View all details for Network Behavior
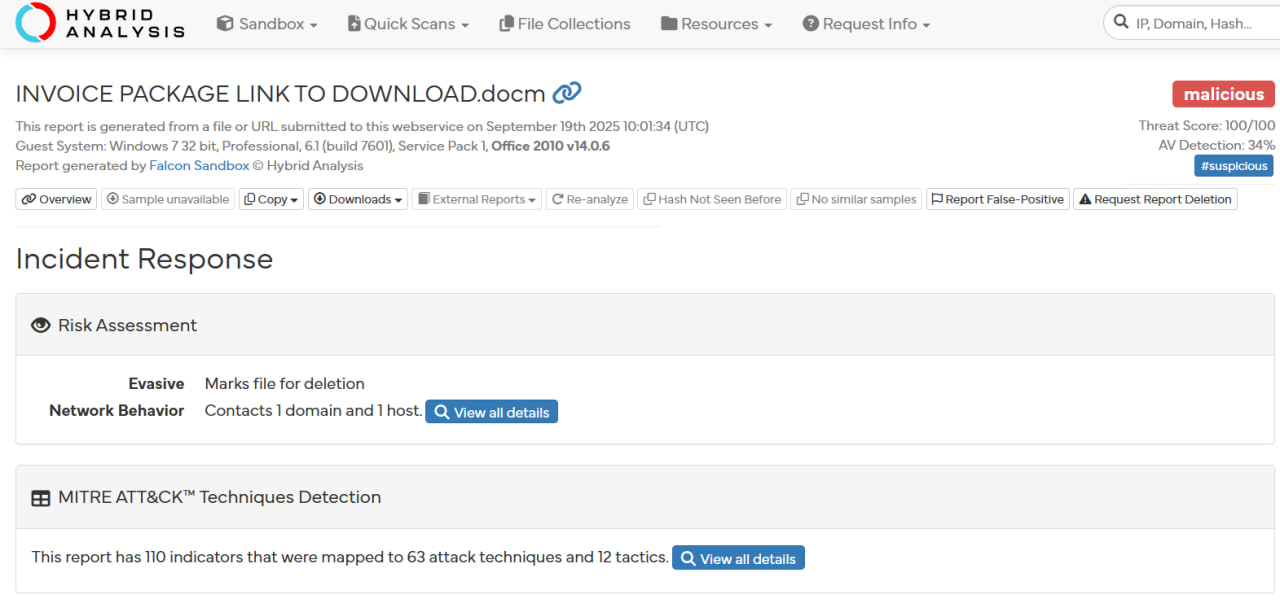1280x612 pixels. coord(491,412)
